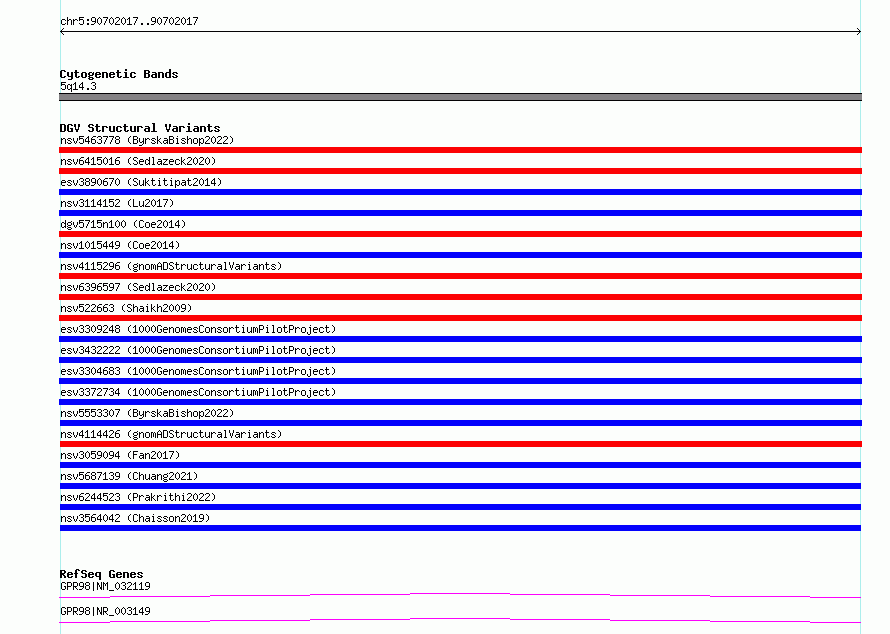Open variant nsv3059094 (Fan2017) label
Screen dimensions: 890x634
[x=120, y=455]
